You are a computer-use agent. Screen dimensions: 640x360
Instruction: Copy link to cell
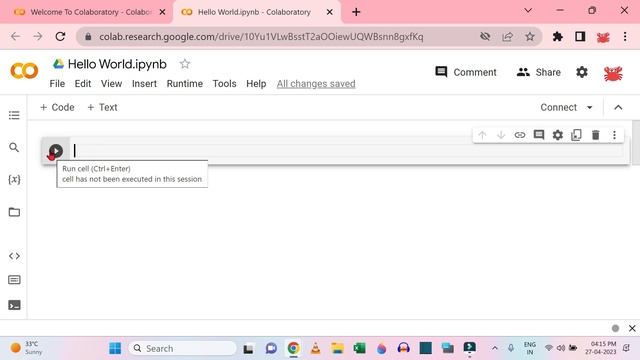tap(520, 135)
